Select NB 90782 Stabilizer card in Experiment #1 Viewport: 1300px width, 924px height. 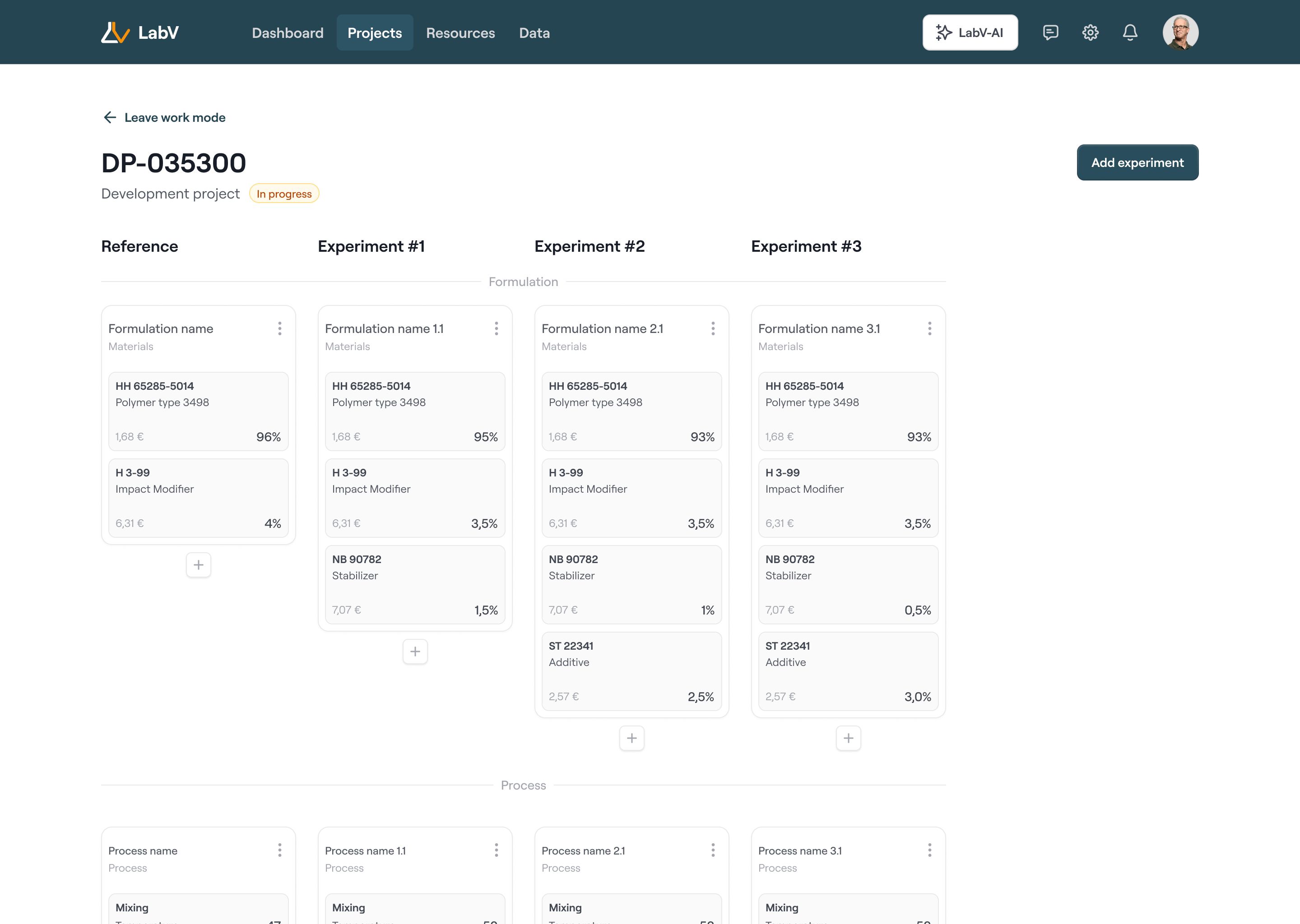[415, 584]
